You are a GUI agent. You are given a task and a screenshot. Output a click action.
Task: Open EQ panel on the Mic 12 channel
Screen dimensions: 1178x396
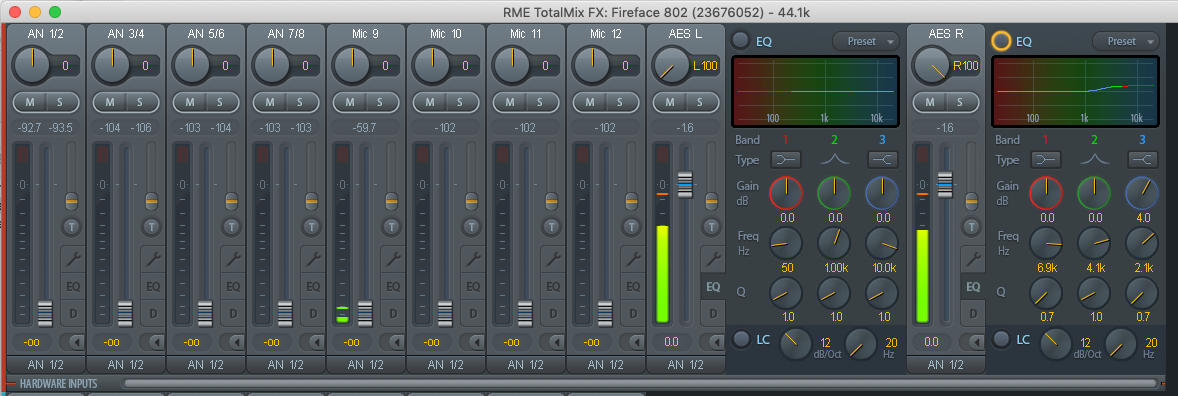[633, 286]
